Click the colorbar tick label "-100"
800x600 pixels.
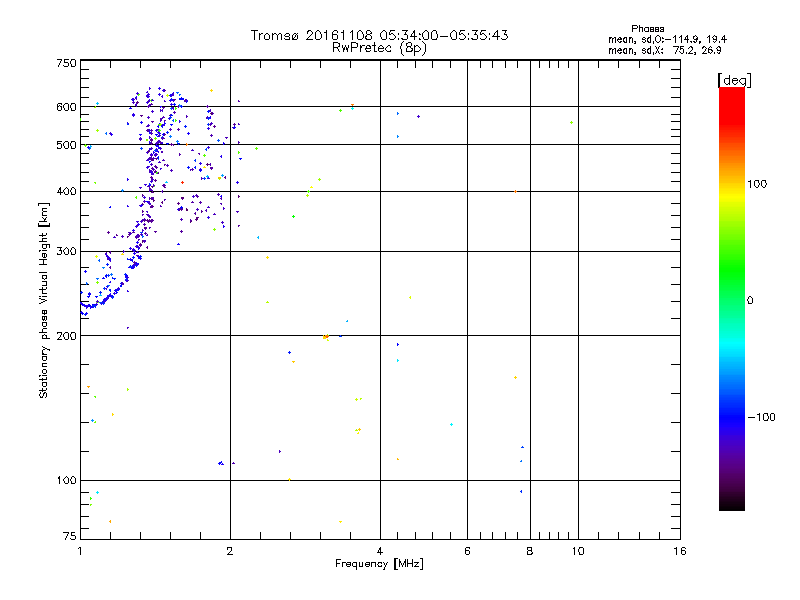click(x=761, y=417)
